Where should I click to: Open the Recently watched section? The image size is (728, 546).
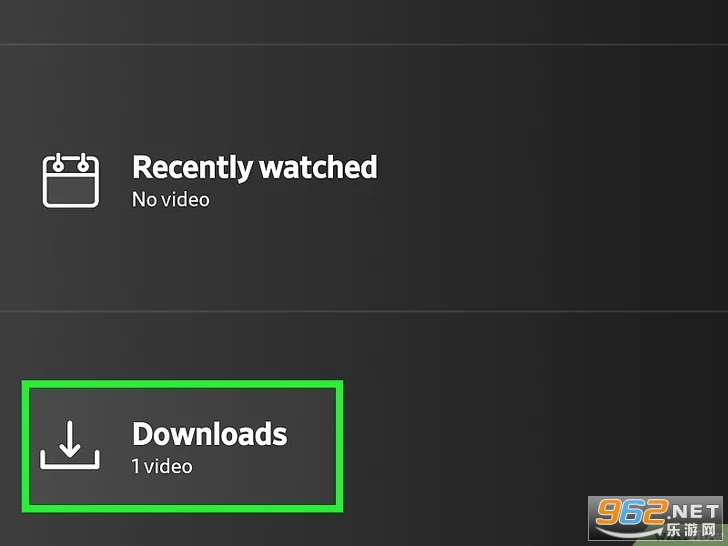tap(364, 178)
